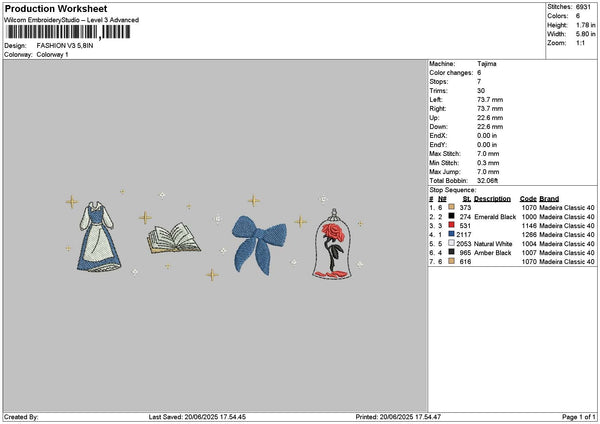Click thread code 1146

529,226
